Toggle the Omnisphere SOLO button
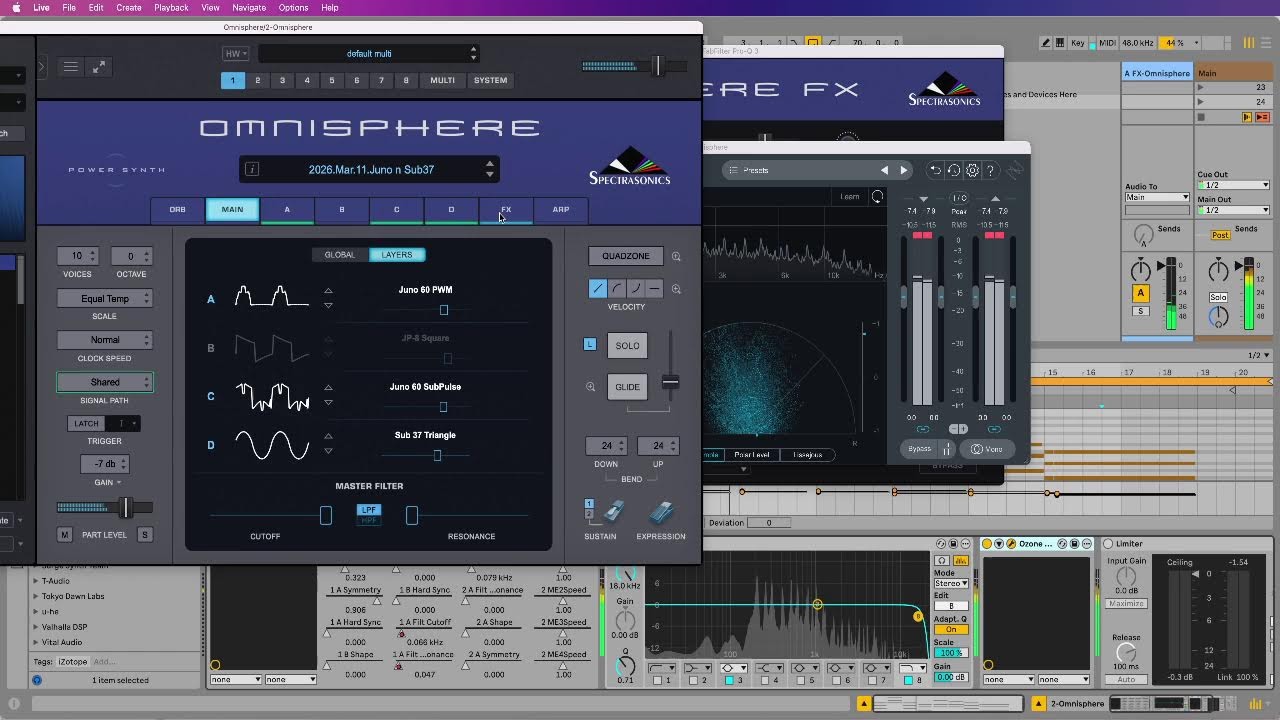 pos(627,346)
